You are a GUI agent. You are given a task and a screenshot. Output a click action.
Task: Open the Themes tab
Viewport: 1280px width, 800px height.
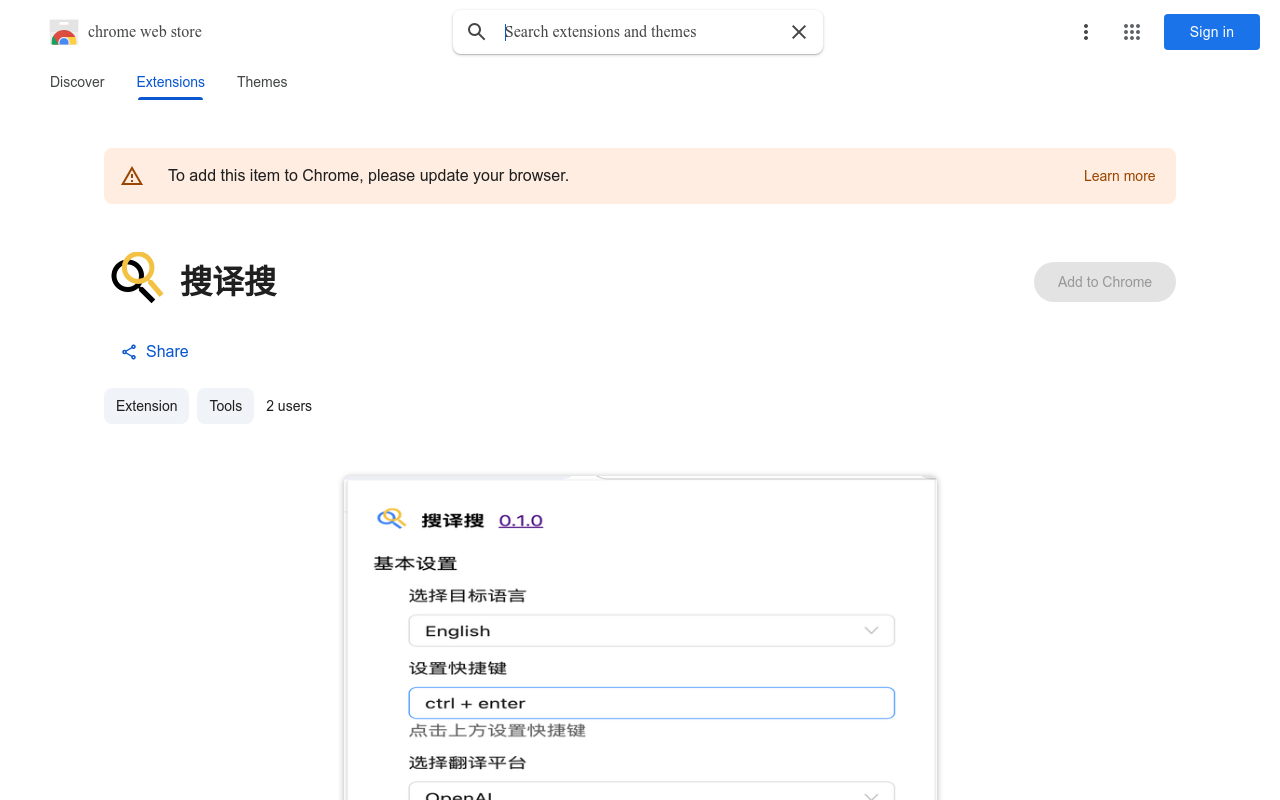pyautogui.click(x=262, y=82)
